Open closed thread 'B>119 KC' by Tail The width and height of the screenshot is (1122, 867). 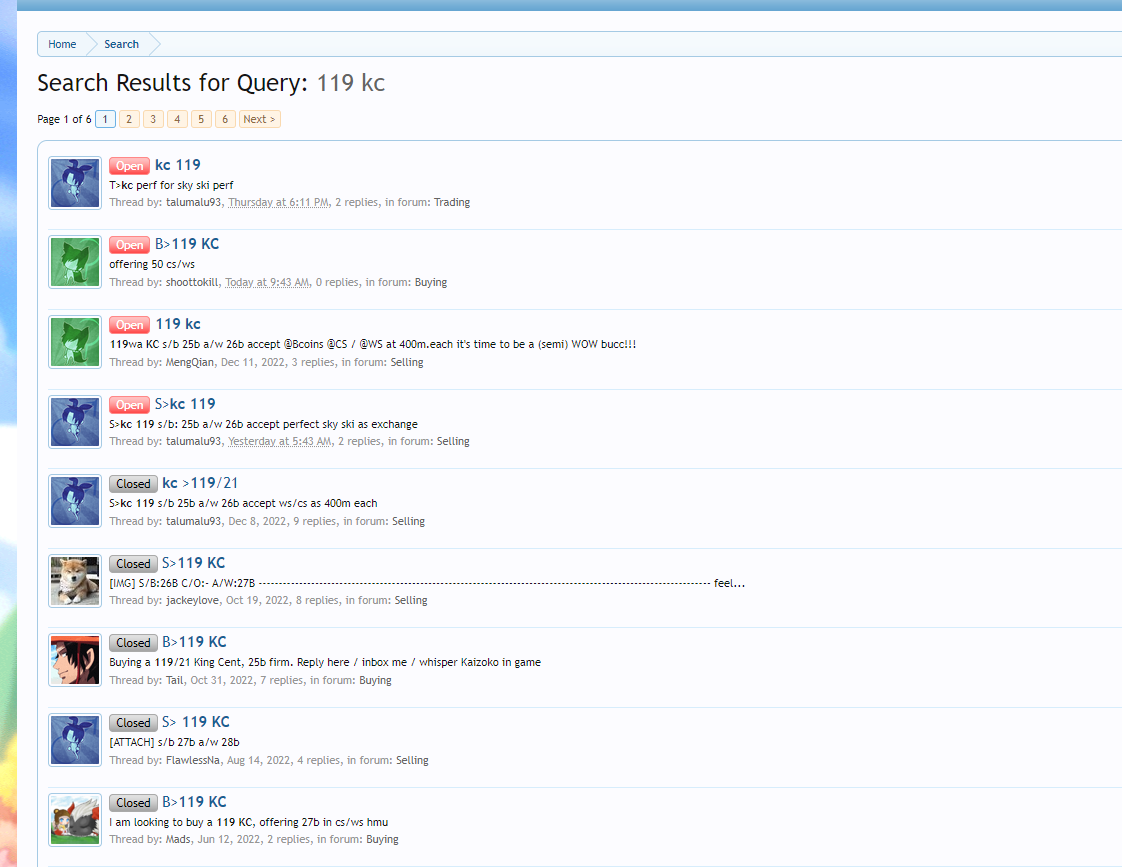click(x=194, y=642)
